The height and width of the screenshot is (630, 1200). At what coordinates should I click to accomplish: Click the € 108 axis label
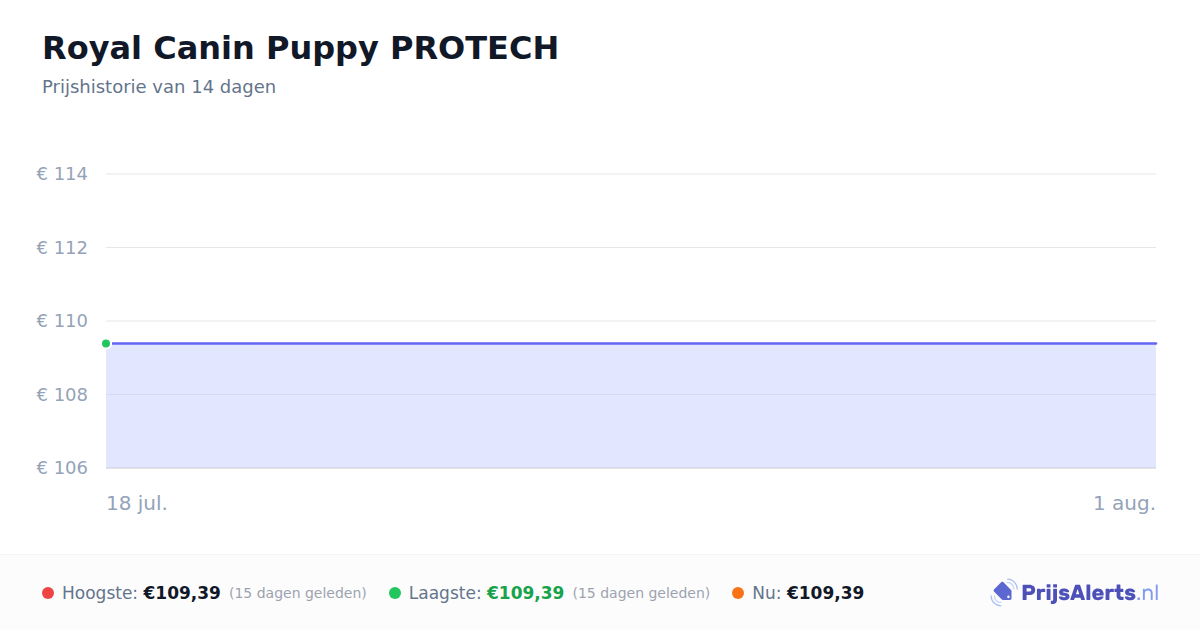pos(62,394)
